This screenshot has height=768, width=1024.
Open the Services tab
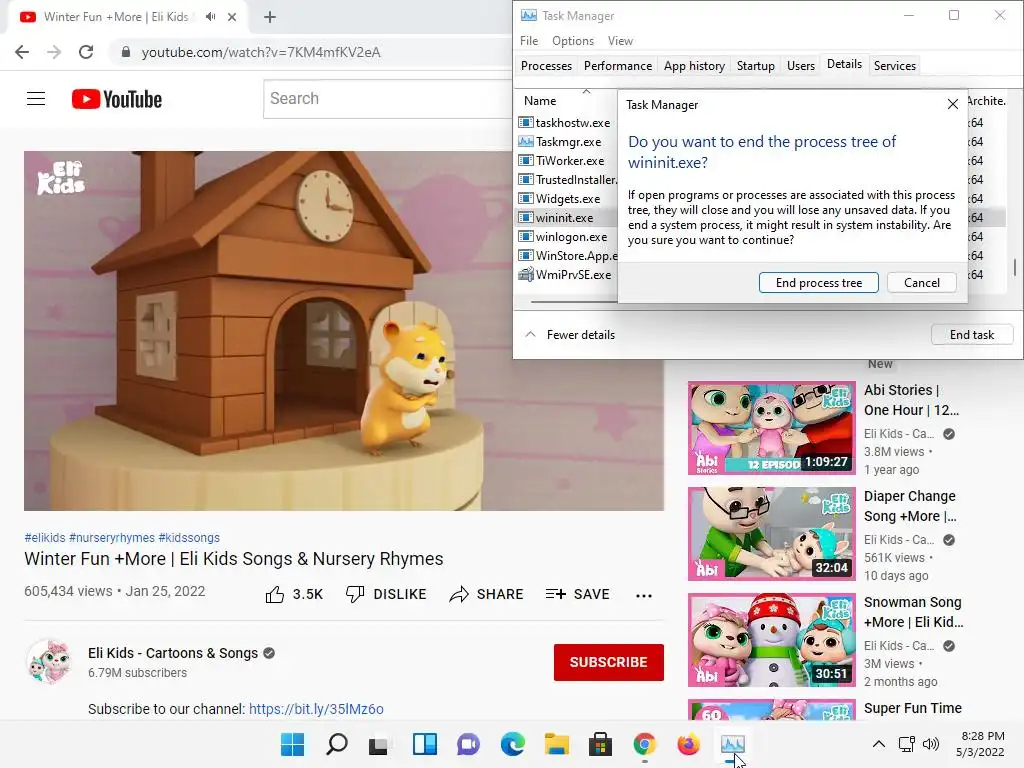(895, 66)
